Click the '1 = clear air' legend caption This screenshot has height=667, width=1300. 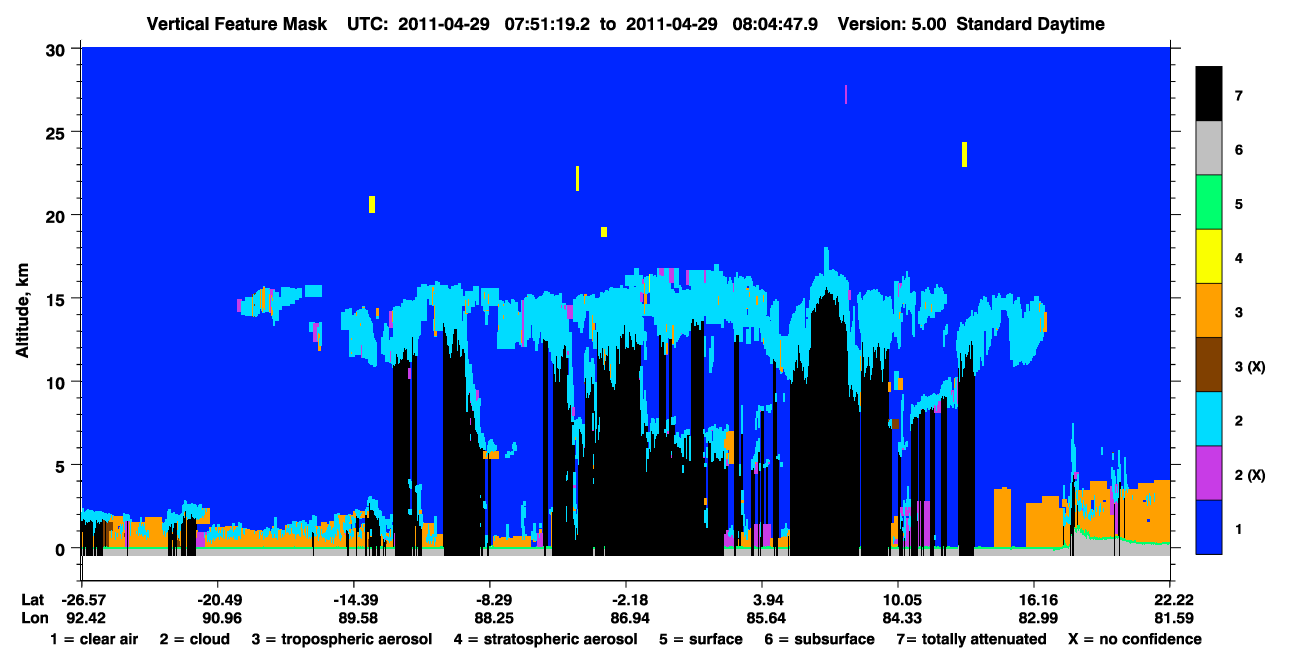pyautogui.click(x=94, y=639)
